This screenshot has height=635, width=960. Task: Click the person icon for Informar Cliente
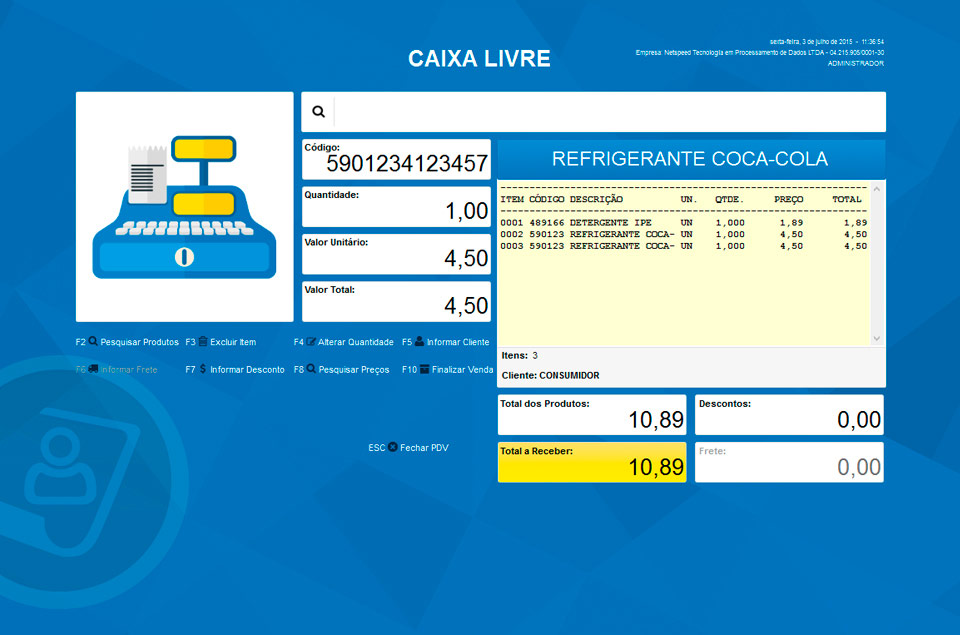(x=419, y=341)
